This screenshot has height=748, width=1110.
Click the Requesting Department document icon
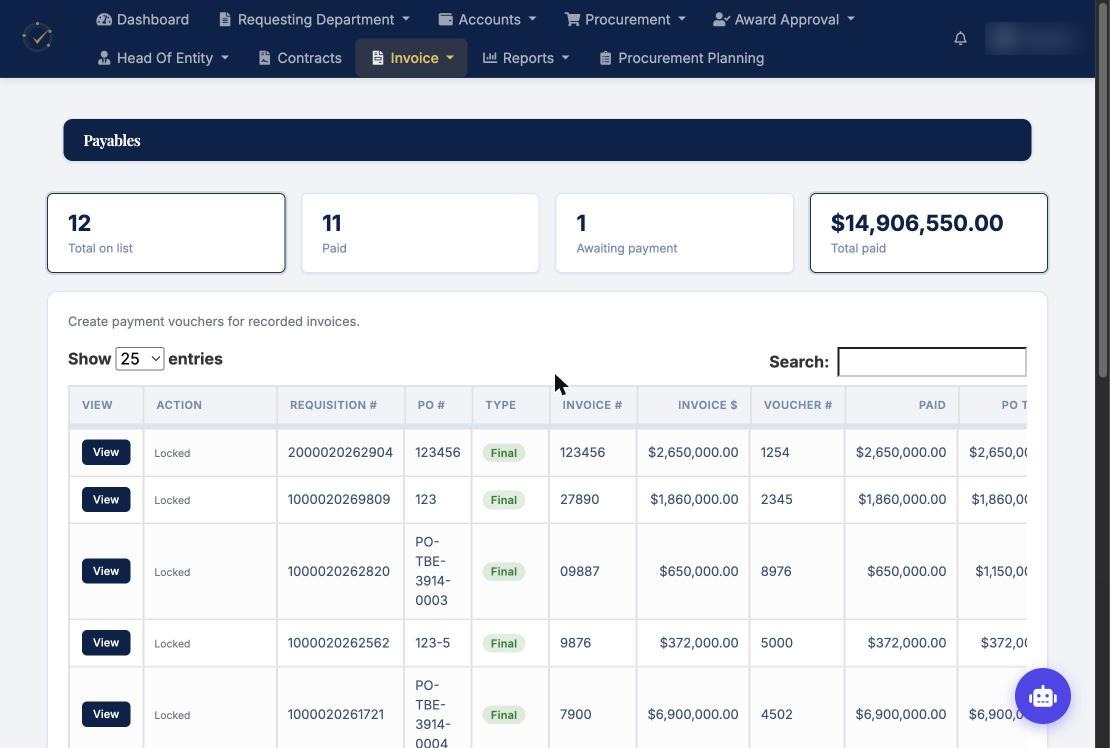coord(225,19)
